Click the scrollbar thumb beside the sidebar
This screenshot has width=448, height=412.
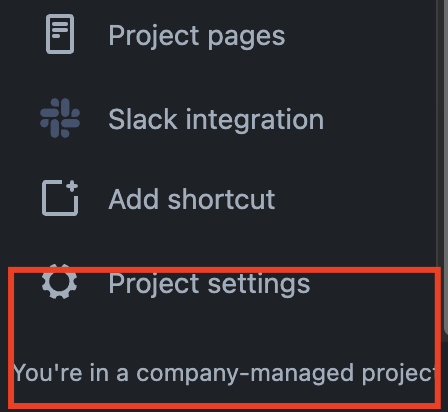click(446, 167)
